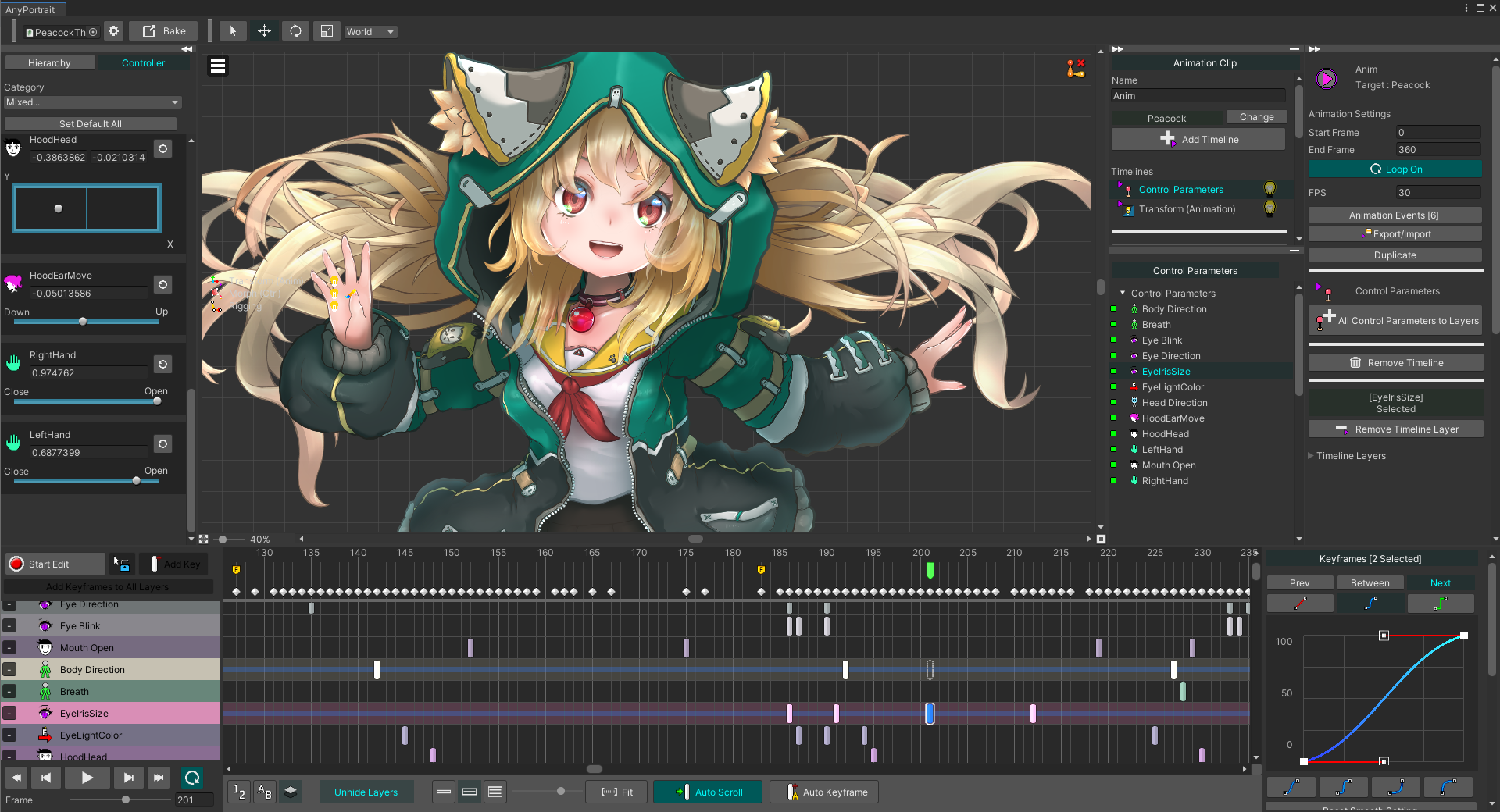Sort timeline layers alphabetically with AB icon
The width and height of the screenshot is (1500, 812).
265,792
